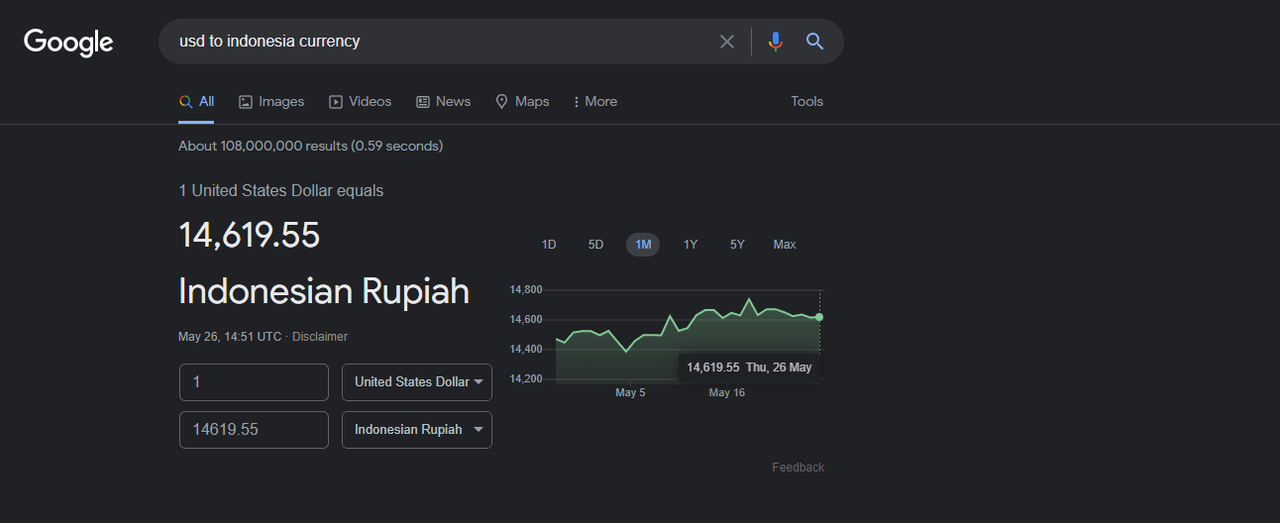Select the 1M chart range
Screen dimensions: 1280x523
643,245
